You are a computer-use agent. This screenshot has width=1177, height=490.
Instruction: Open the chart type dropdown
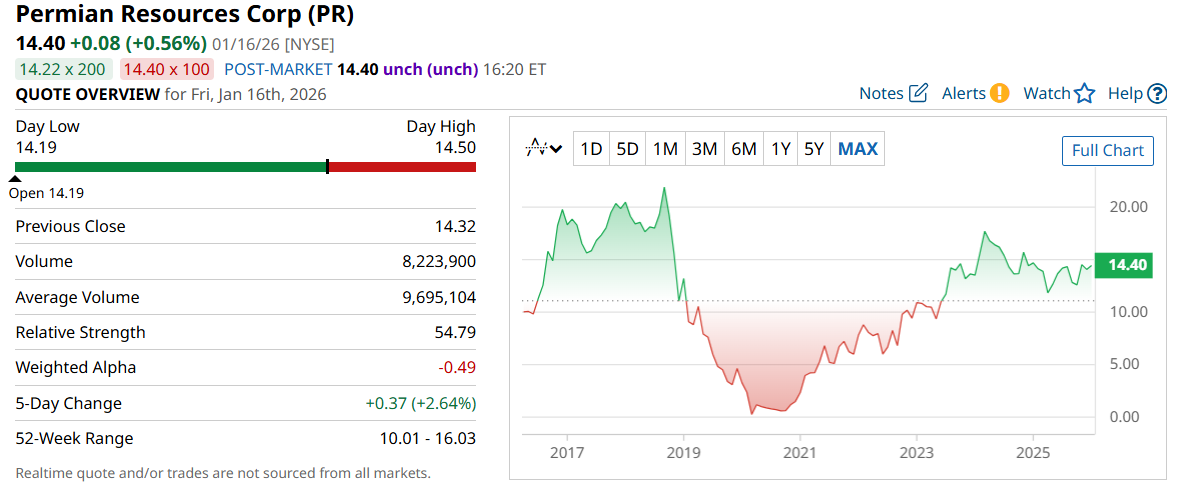pyautogui.click(x=544, y=149)
